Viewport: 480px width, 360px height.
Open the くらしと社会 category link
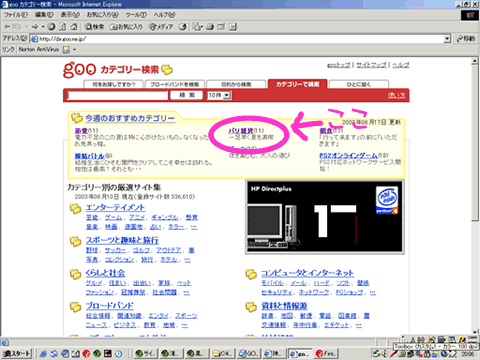tap(105, 273)
